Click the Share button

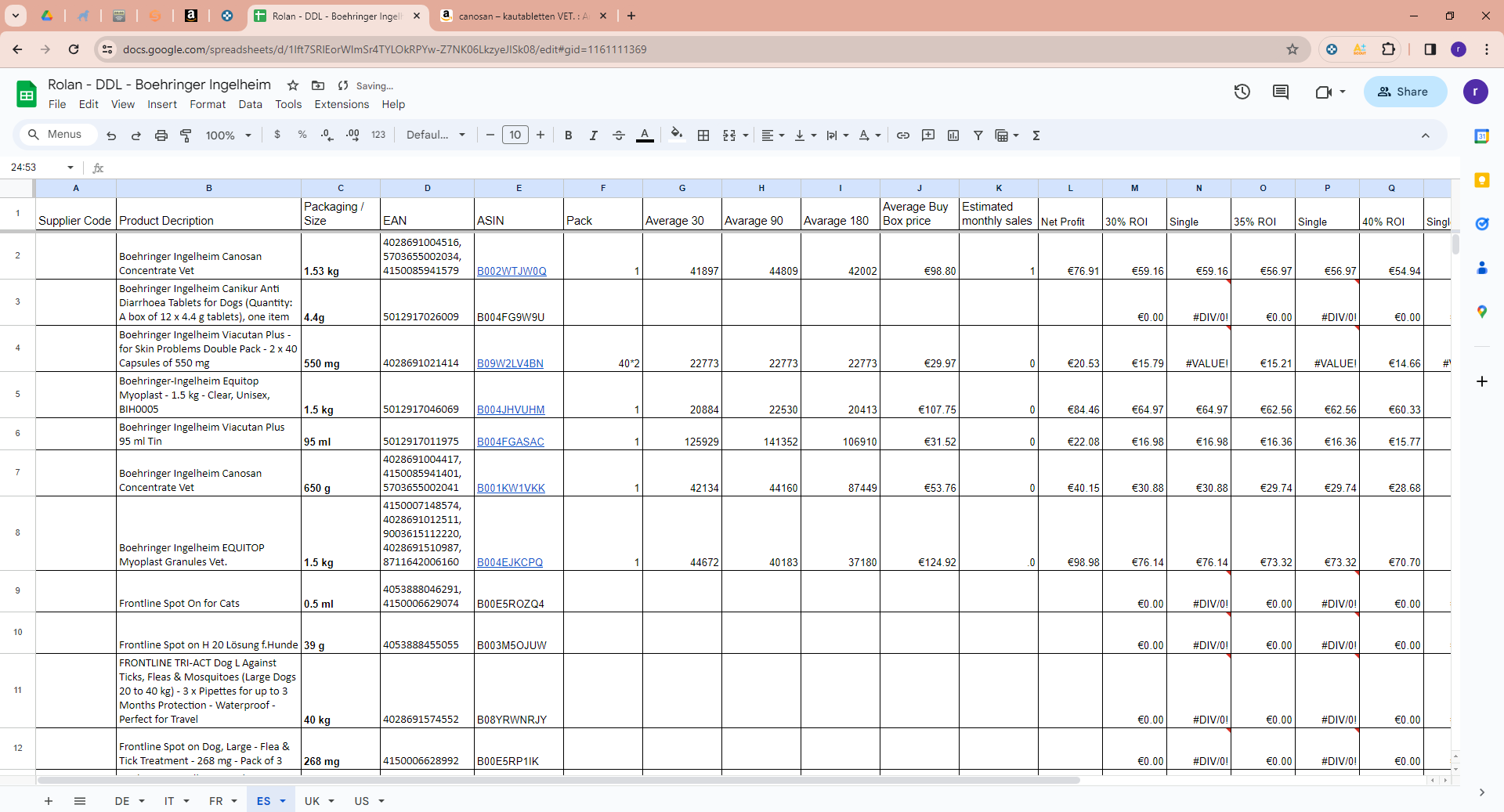[x=1405, y=92]
